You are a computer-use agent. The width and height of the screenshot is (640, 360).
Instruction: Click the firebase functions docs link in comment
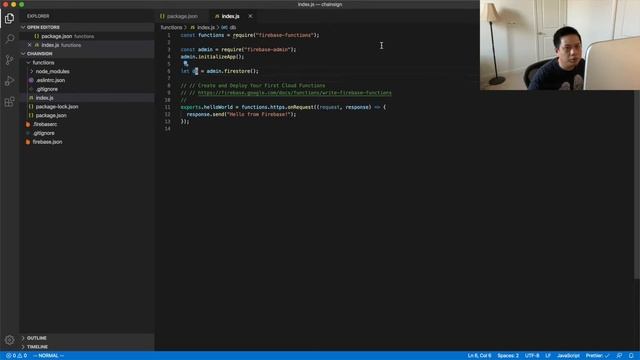tap(294, 93)
